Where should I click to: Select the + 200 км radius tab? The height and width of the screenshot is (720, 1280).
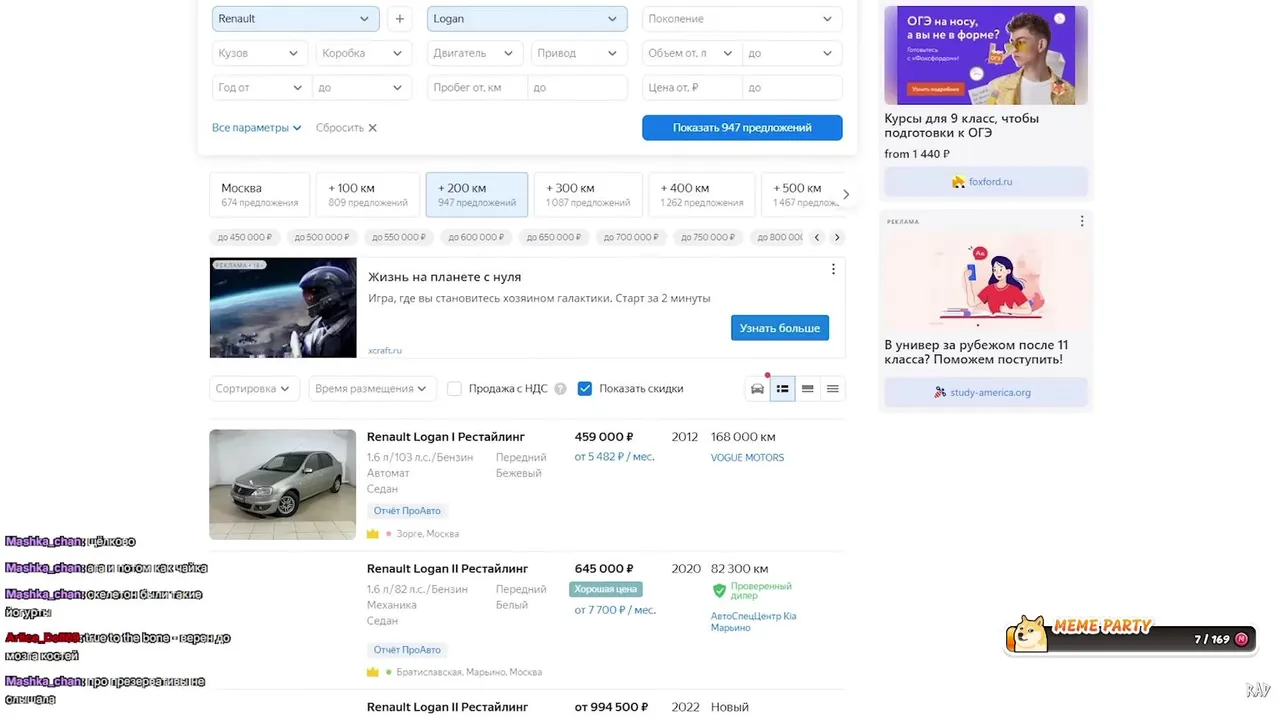(x=477, y=194)
